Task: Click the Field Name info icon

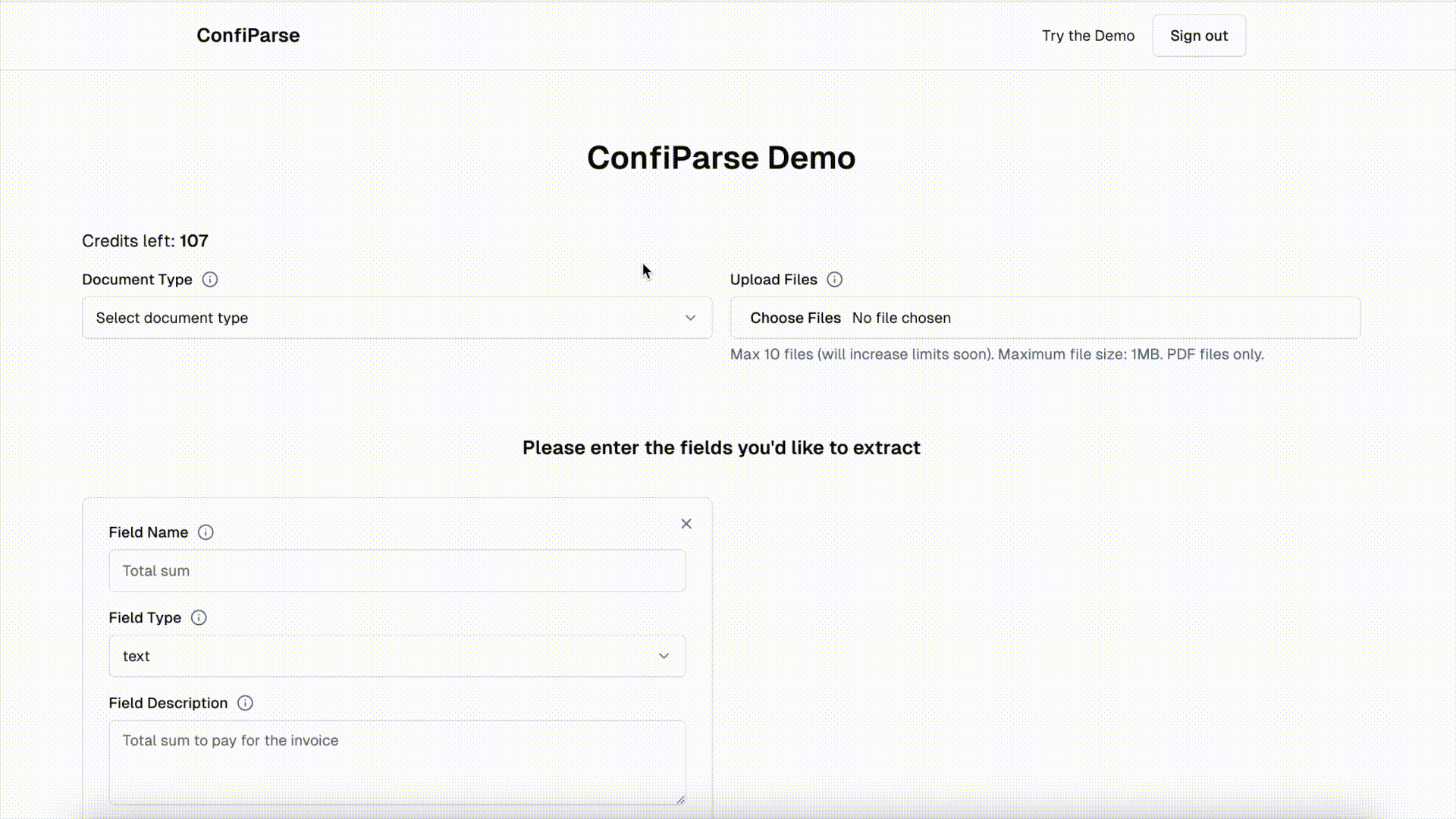Action: [x=206, y=532]
